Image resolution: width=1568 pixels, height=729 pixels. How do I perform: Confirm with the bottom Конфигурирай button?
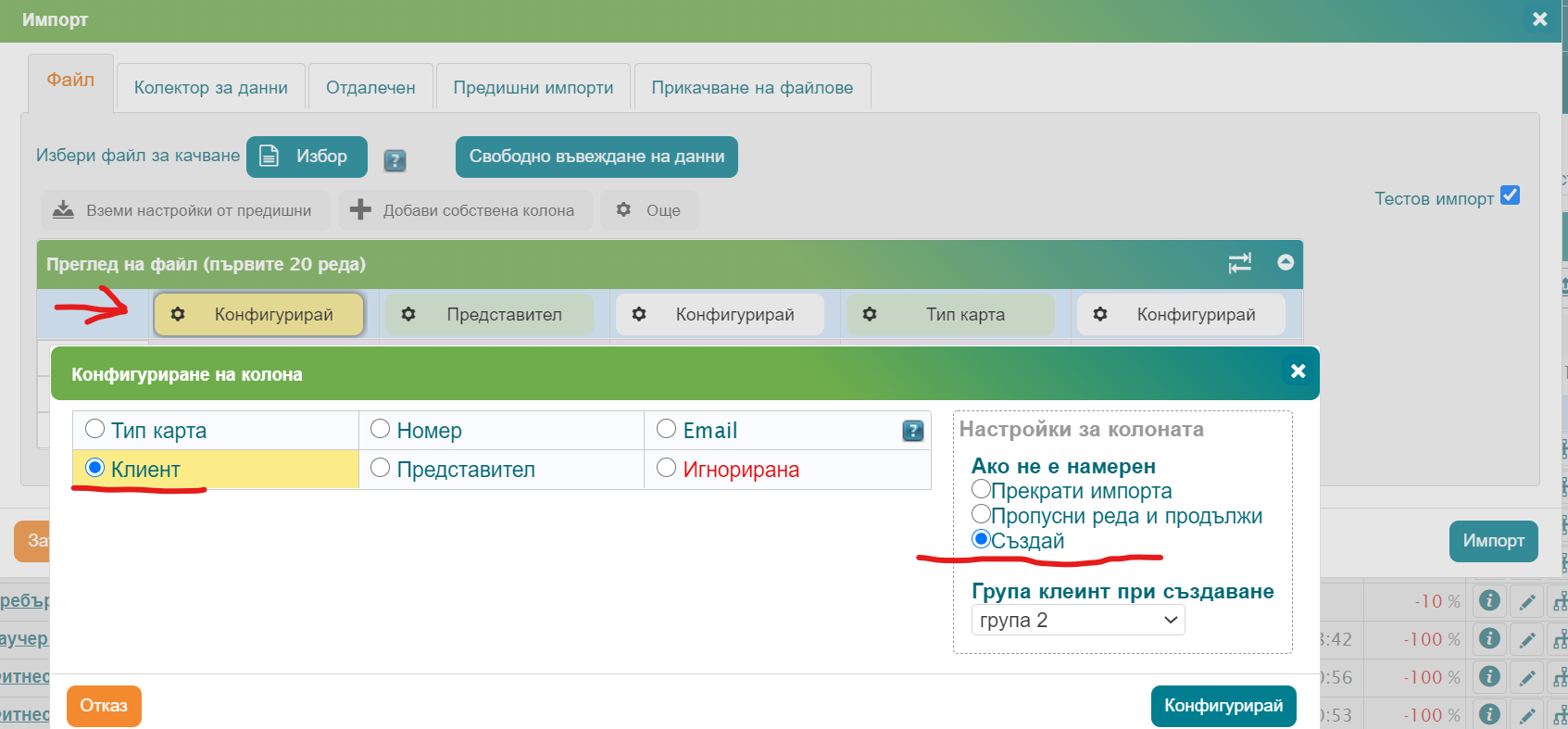click(x=1223, y=706)
